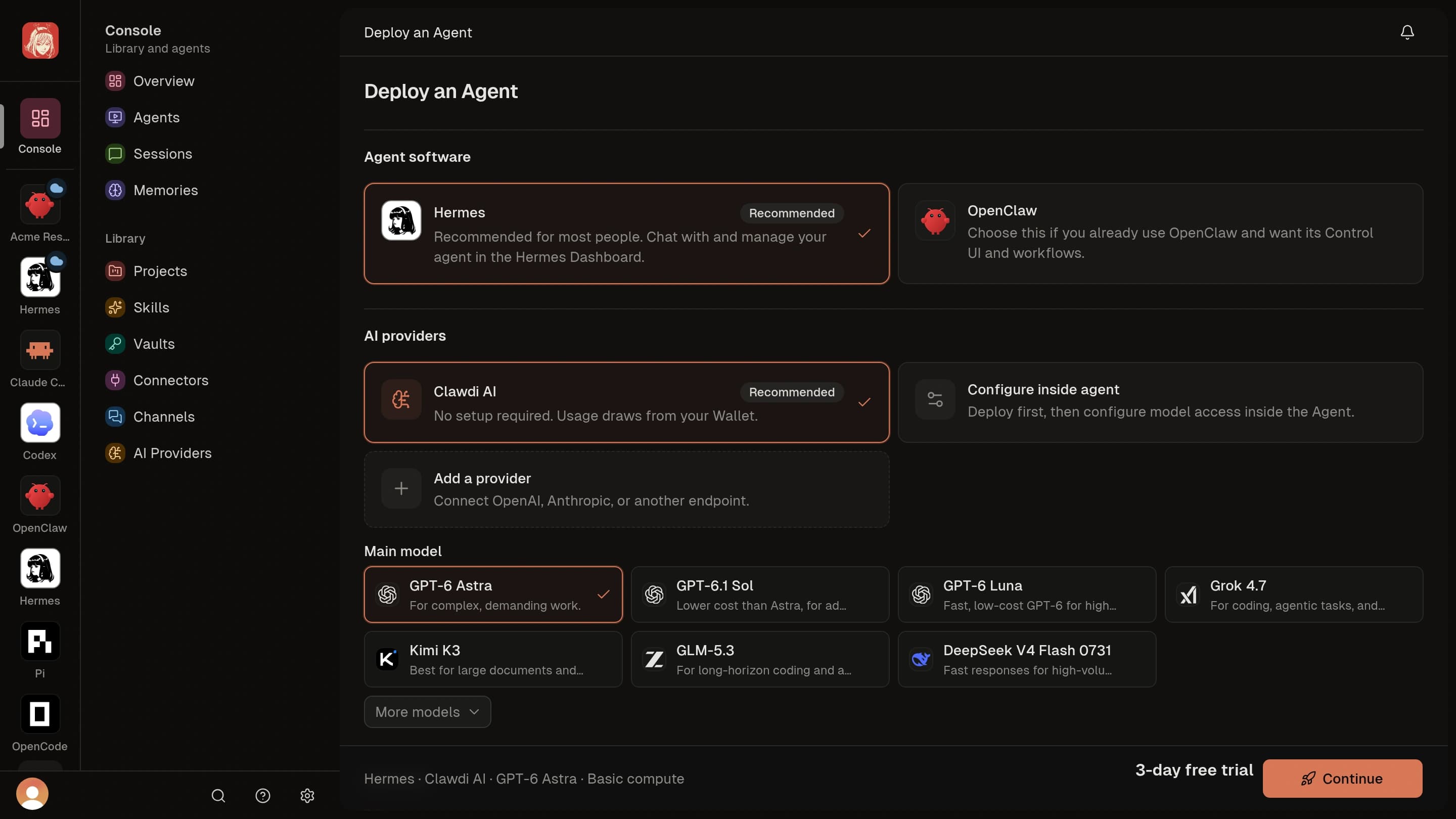The image size is (1456, 819).
Task: Click the 'Hermes · Clawdi AI · GPT-6 Astra · Basic compute' summary
Action: point(524,779)
